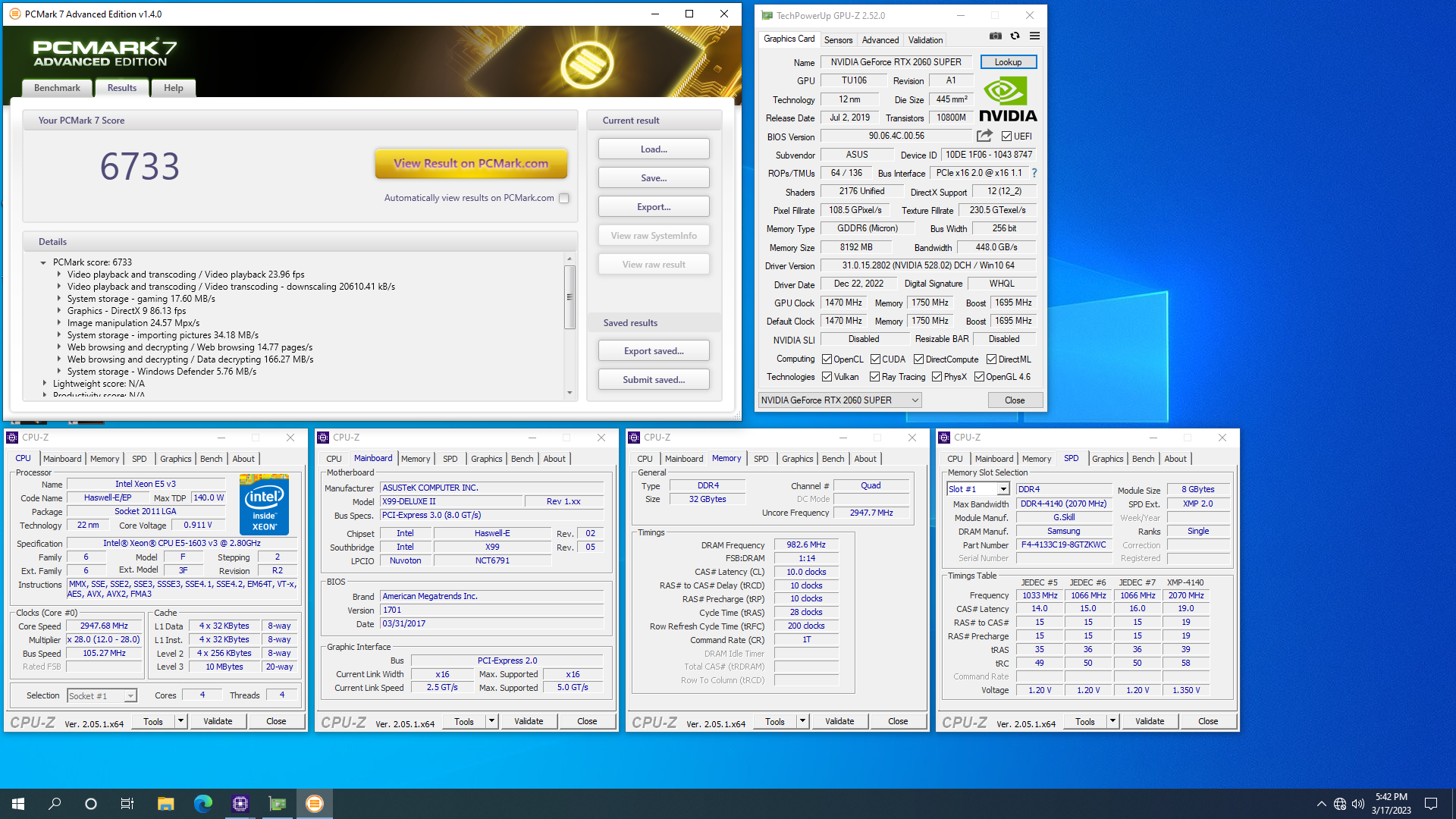Toggle the PhysX checkbox
The image size is (1456, 819).
937,377
